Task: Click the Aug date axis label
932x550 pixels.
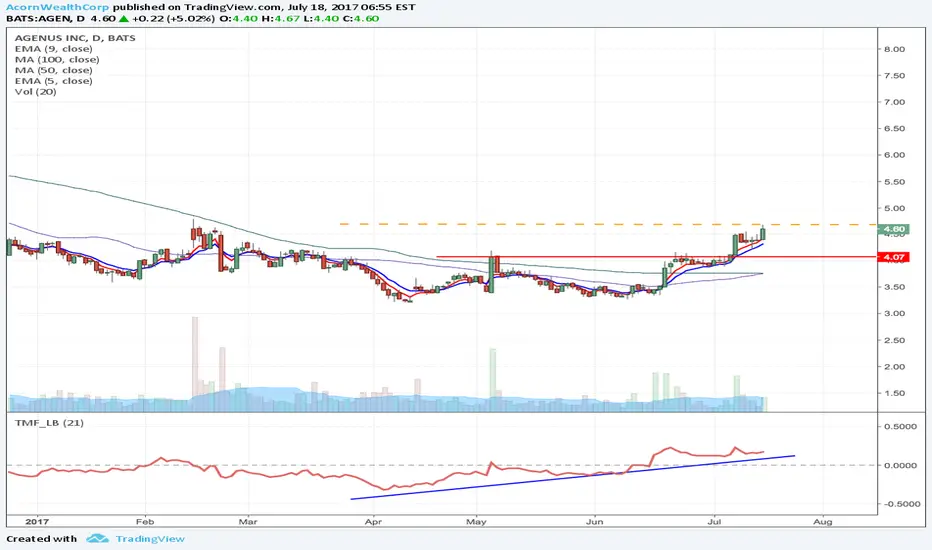Action: pos(823,522)
